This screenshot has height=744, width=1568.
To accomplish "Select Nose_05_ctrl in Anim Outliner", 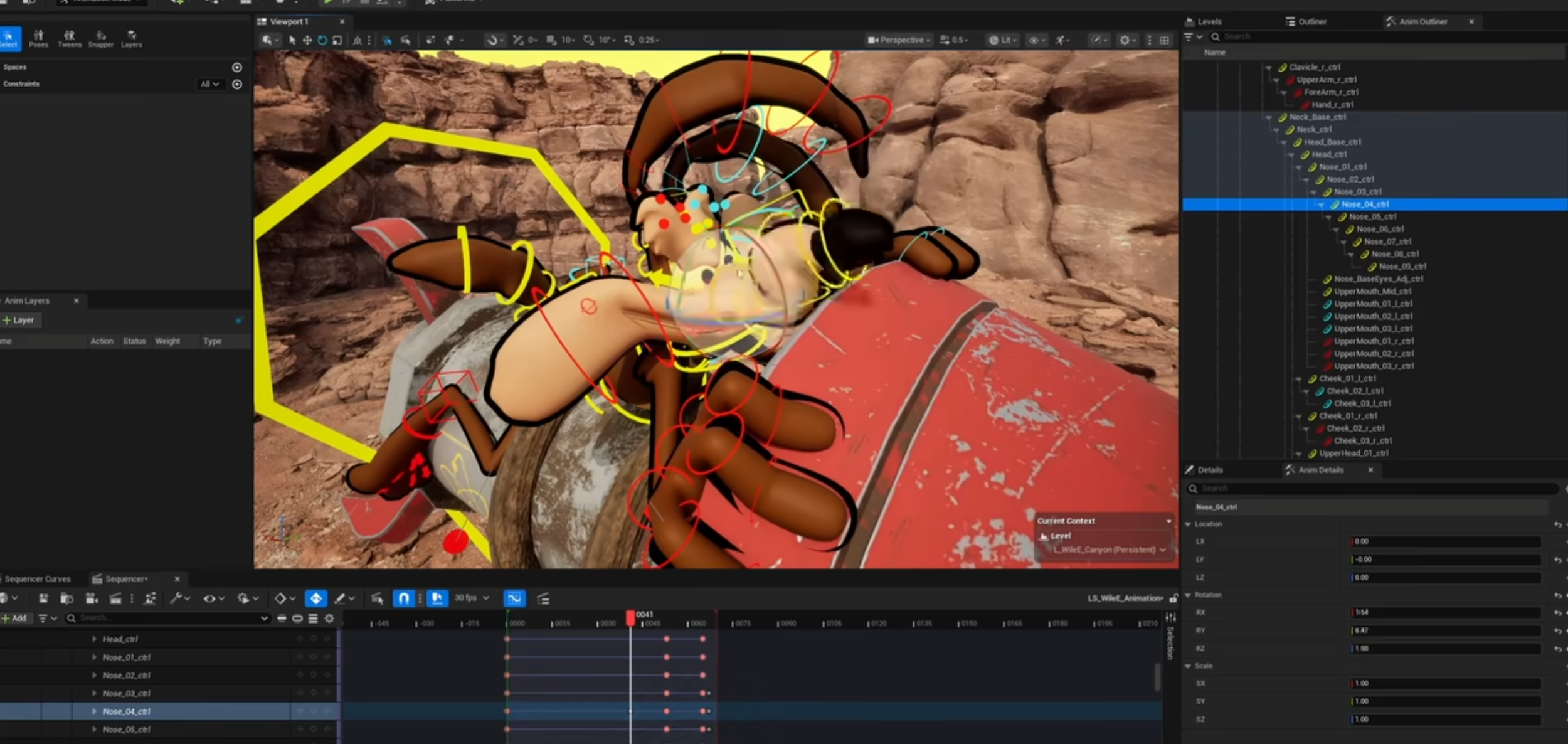I will pyautogui.click(x=1372, y=217).
